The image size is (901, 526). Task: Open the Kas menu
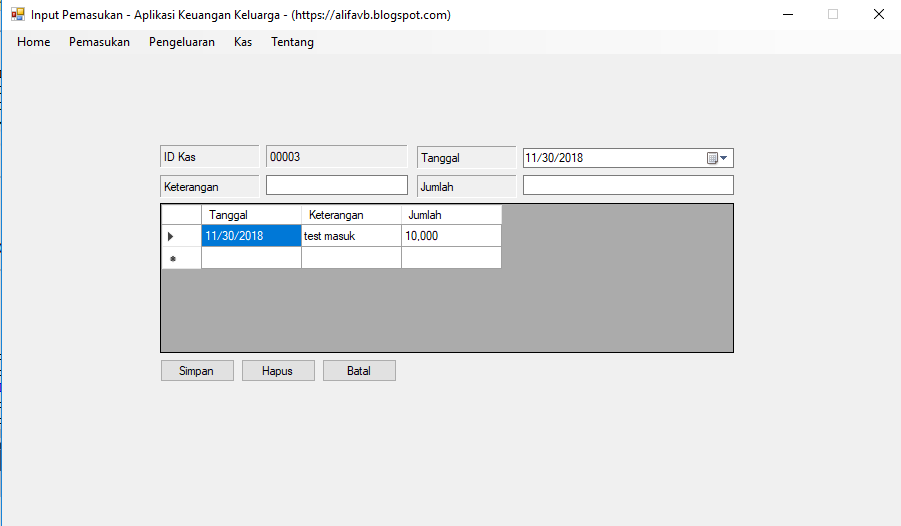click(x=242, y=42)
